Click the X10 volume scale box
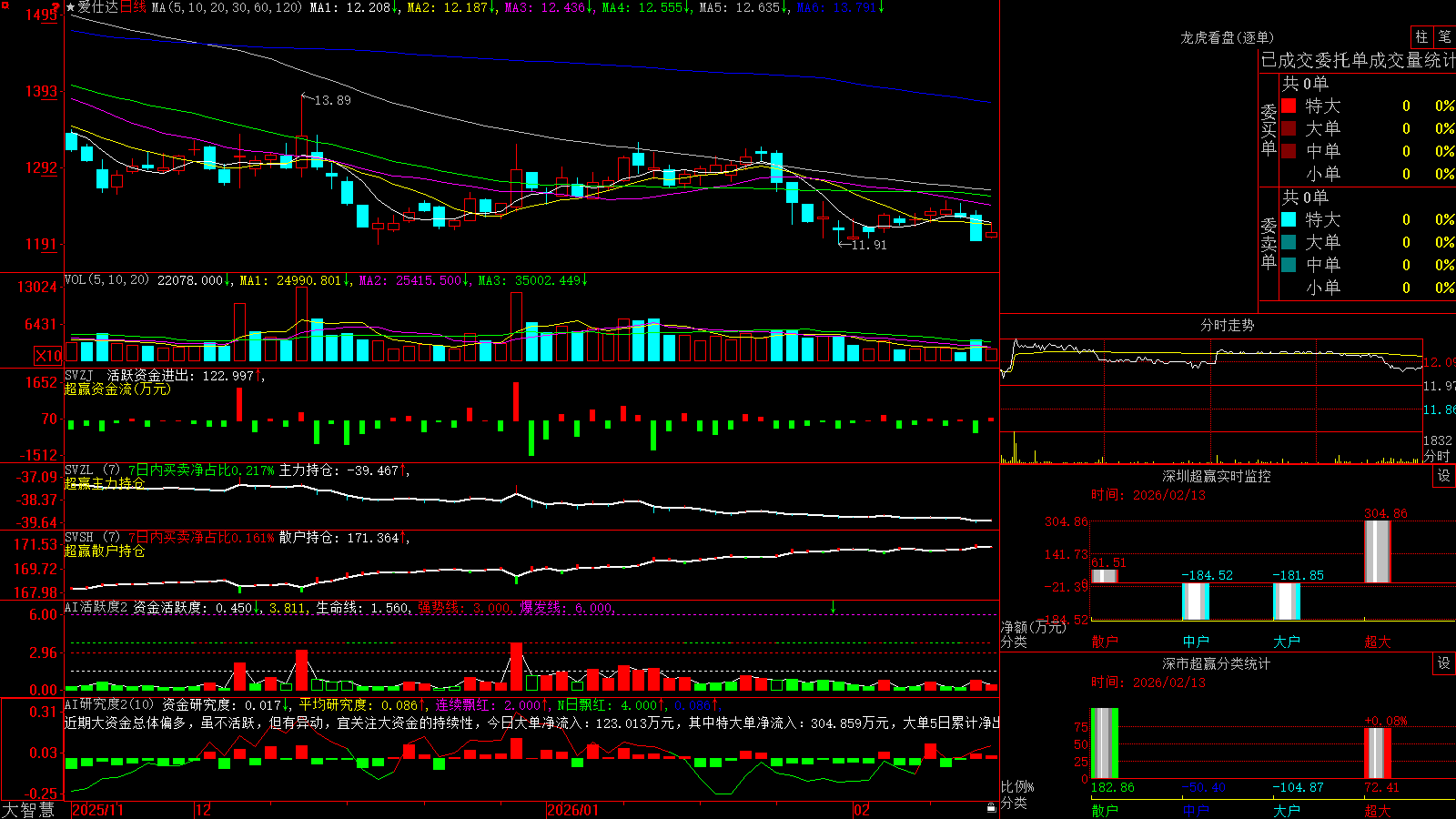 [48, 356]
